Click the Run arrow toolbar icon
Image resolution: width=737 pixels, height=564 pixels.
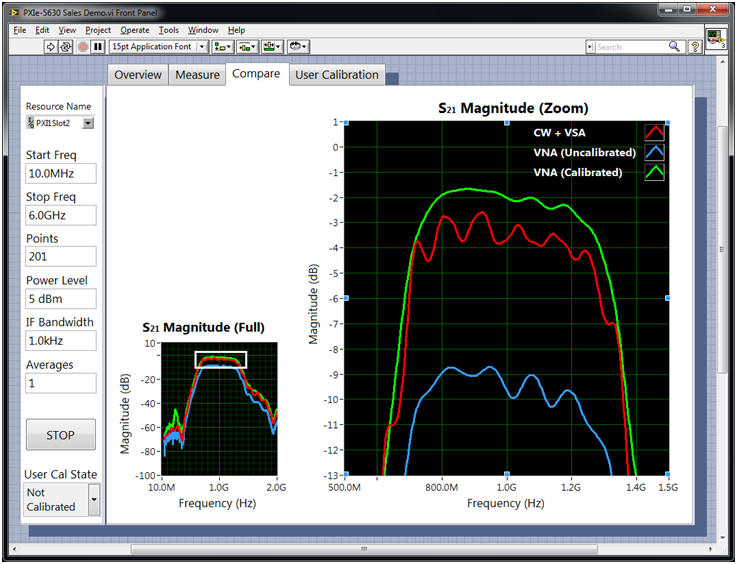(x=51, y=47)
